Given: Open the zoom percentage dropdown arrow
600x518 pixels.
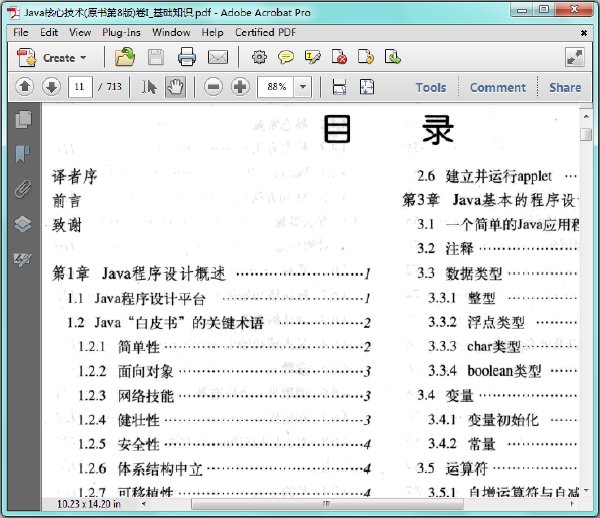Looking at the screenshot, I should [303, 87].
